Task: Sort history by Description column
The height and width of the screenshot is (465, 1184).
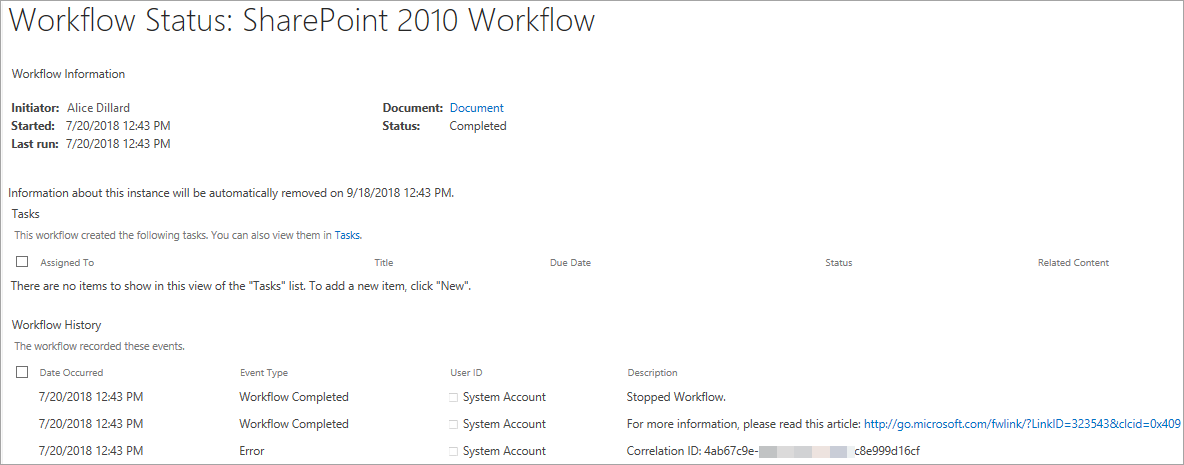Action: [x=652, y=372]
